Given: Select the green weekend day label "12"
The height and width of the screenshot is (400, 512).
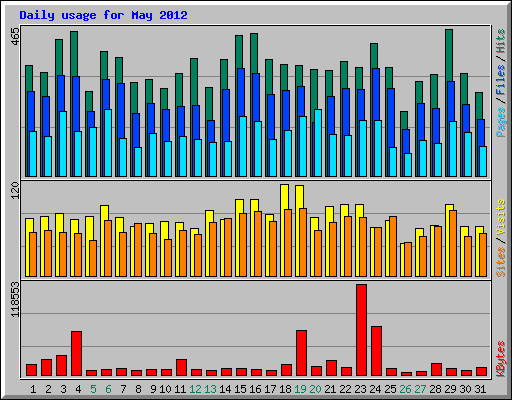Looking at the screenshot, I should click(195, 389).
